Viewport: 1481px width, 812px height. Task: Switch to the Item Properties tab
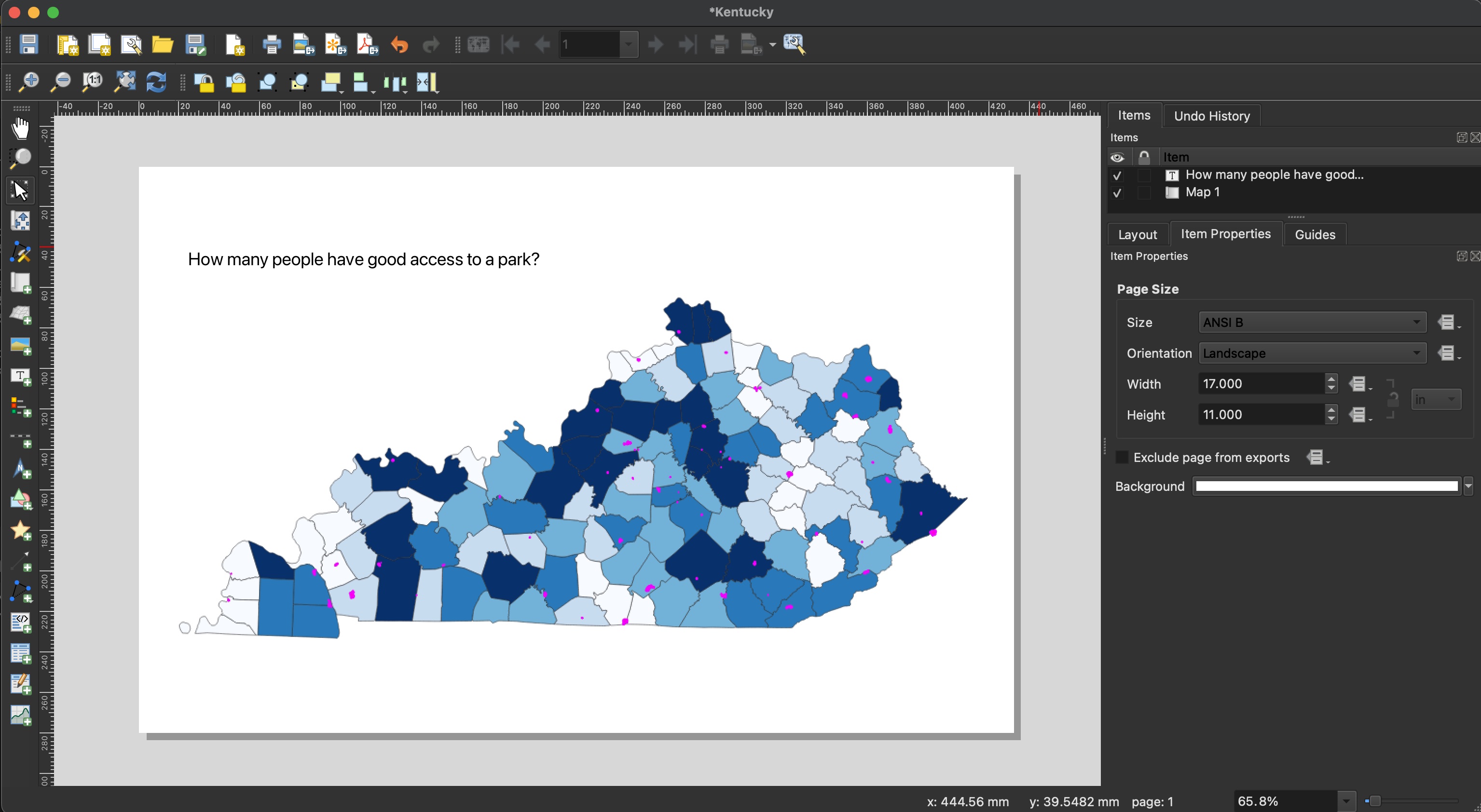coord(1225,233)
